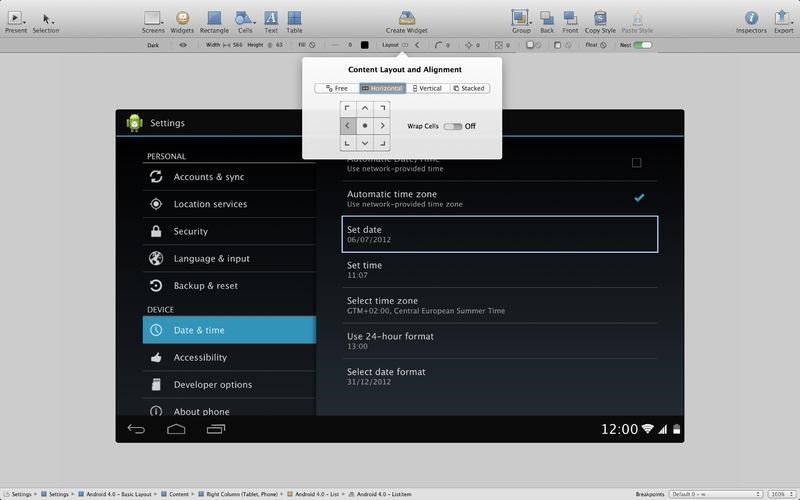Image resolution: width=800 pixels, height=500 pixels.
Task: Click the Present play icon
Action: 15,18
